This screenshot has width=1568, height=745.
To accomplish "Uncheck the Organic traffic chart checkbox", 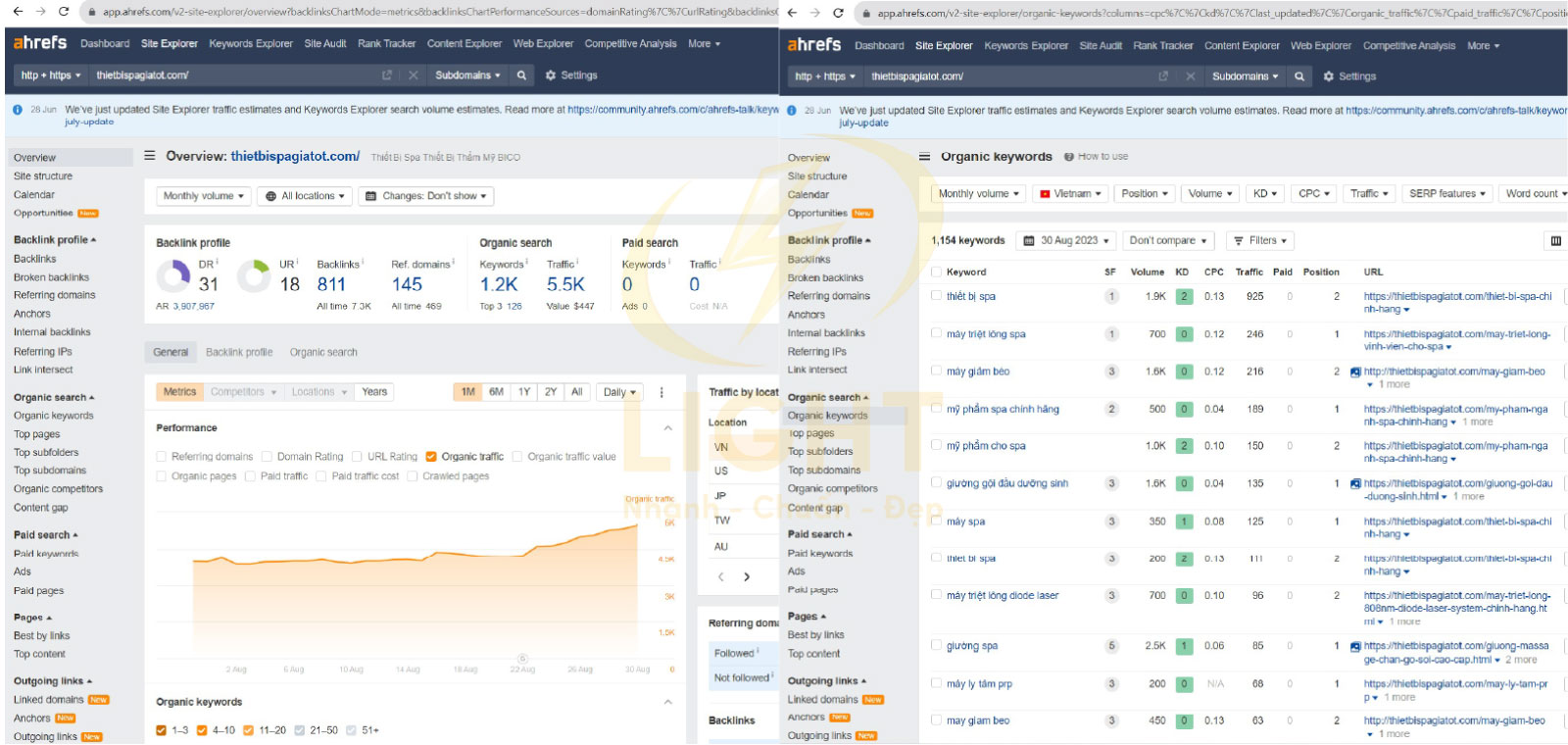I will [x=431, y=457].
